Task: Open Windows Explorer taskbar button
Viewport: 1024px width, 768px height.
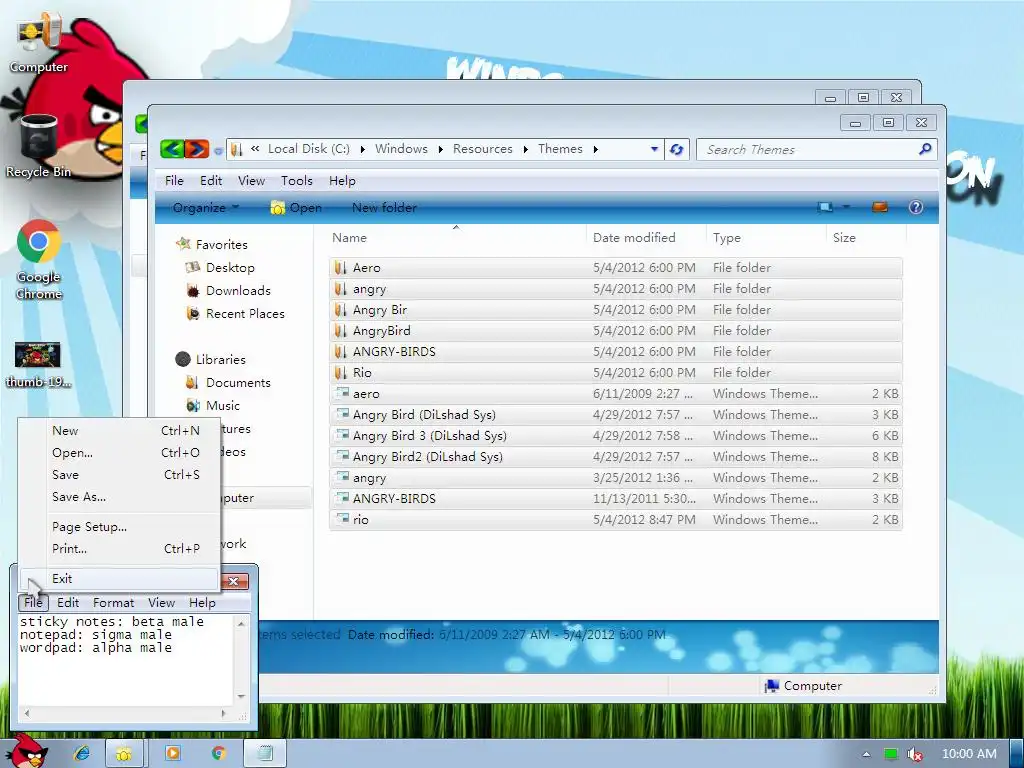Action: point(124,754)
